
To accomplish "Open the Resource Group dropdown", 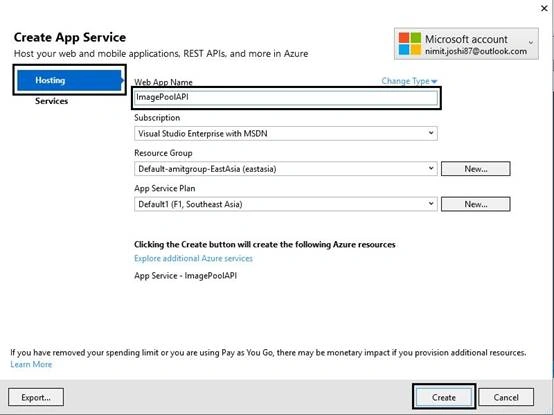I will (x=286, y=169).
